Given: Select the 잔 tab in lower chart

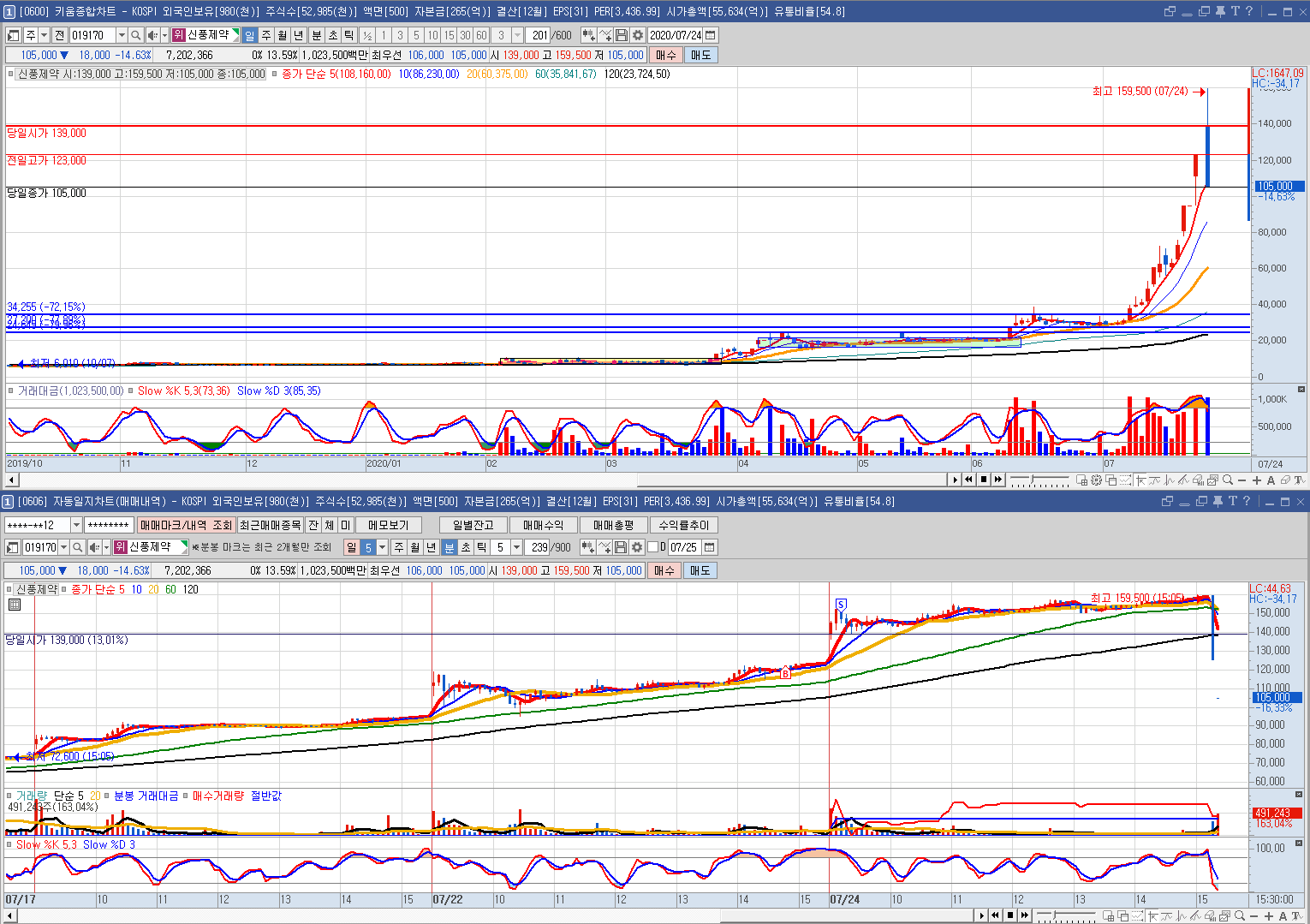Looking at the screenshot, I should coord(313,525).
